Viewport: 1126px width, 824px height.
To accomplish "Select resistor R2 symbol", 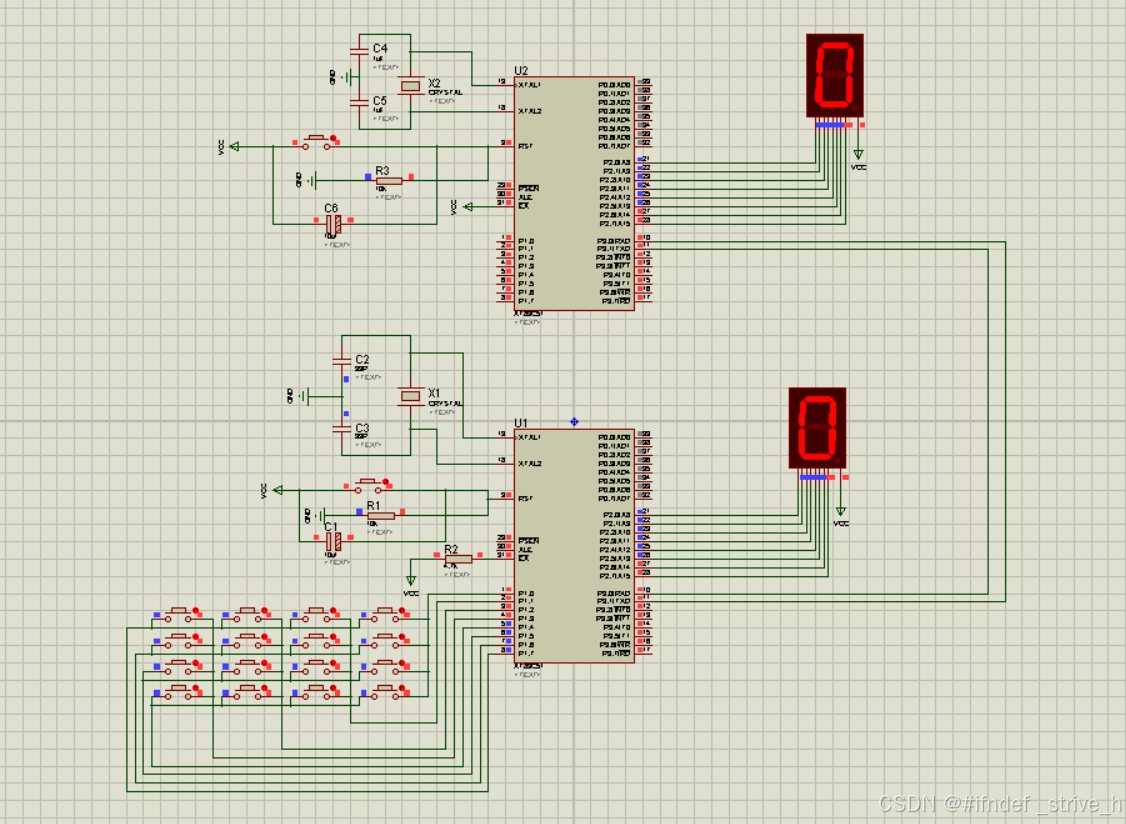I will pyautogui.click(x=458, y=558).
